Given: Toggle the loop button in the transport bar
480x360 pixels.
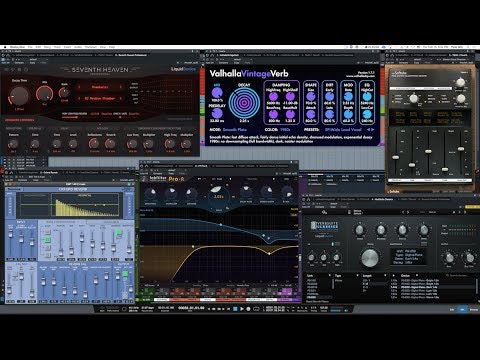Looking at the screenshot, I should point(256,309).
